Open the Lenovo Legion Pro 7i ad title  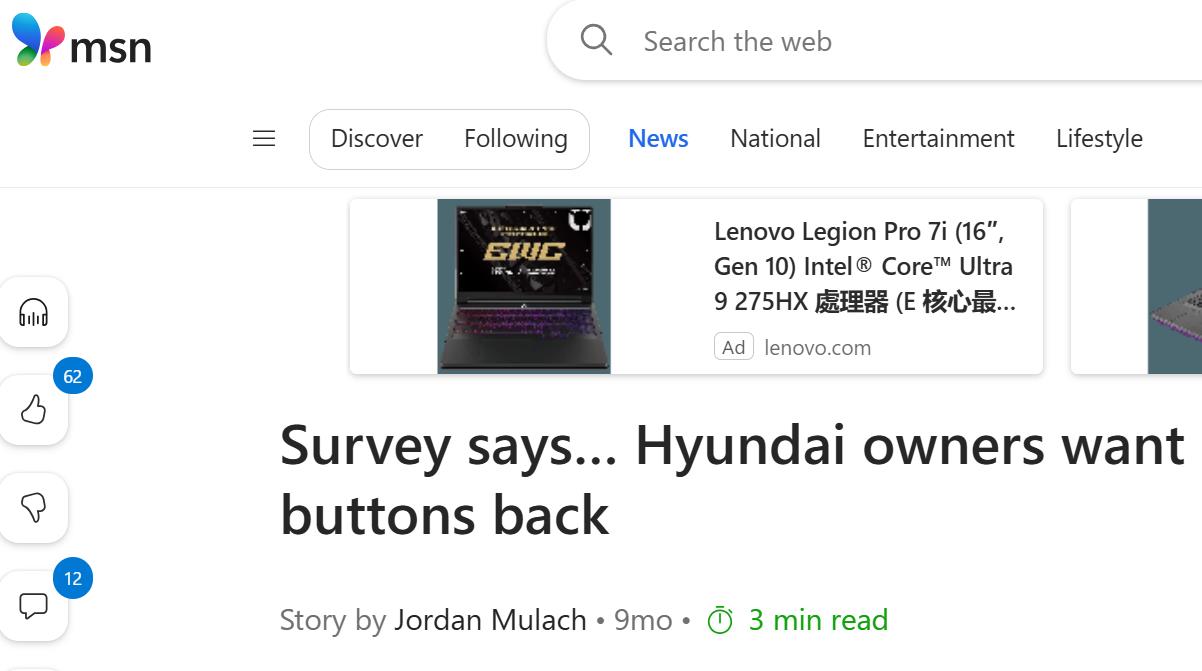(865, 267)
